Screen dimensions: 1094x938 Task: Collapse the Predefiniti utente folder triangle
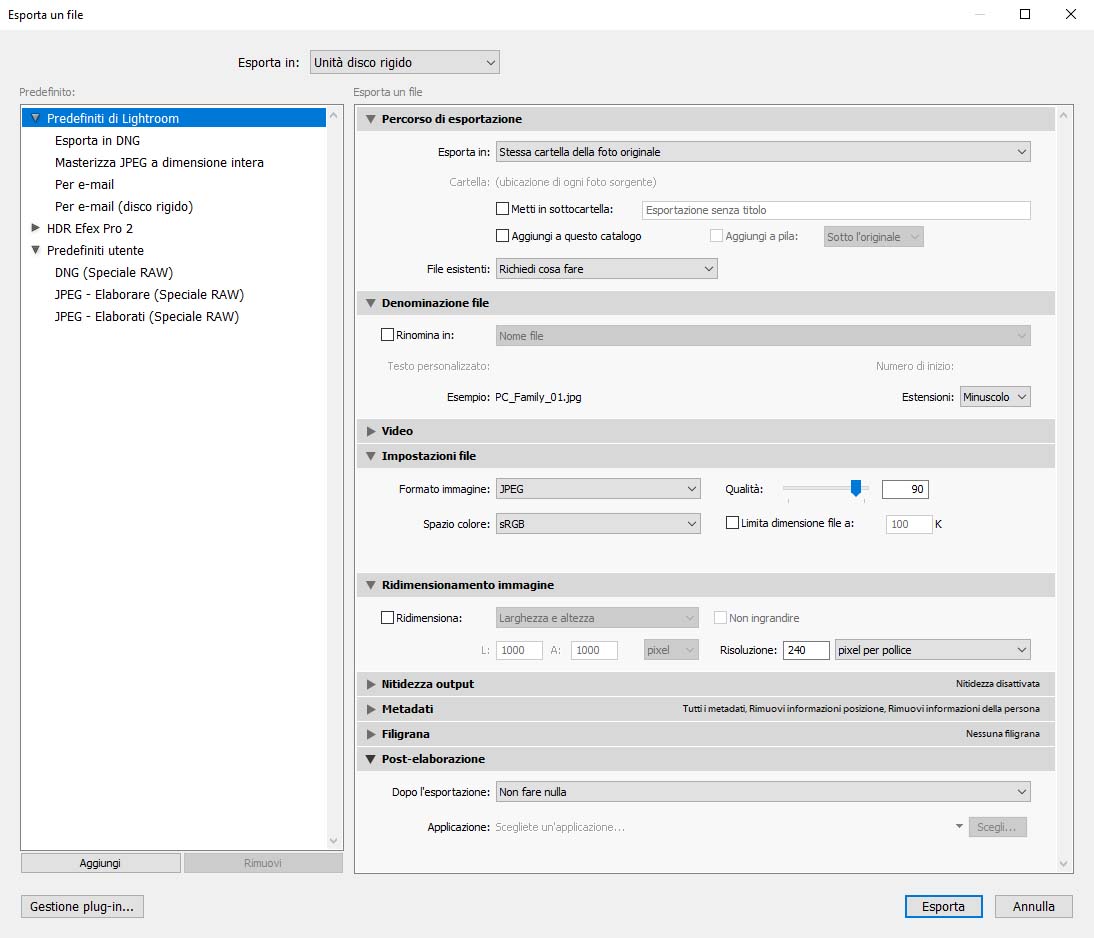coord(36,250)
